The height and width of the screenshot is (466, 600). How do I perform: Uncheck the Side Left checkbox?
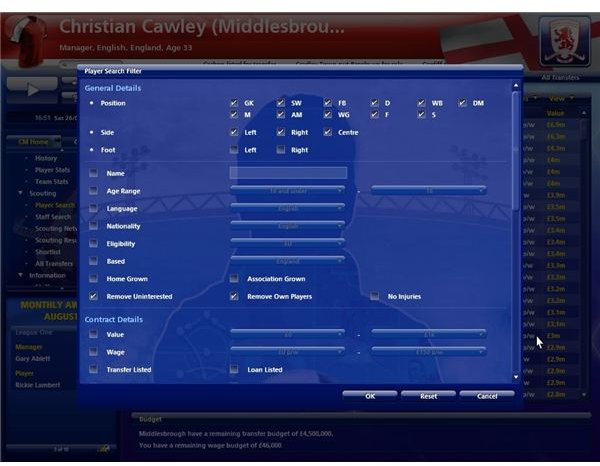click(234, 132)
